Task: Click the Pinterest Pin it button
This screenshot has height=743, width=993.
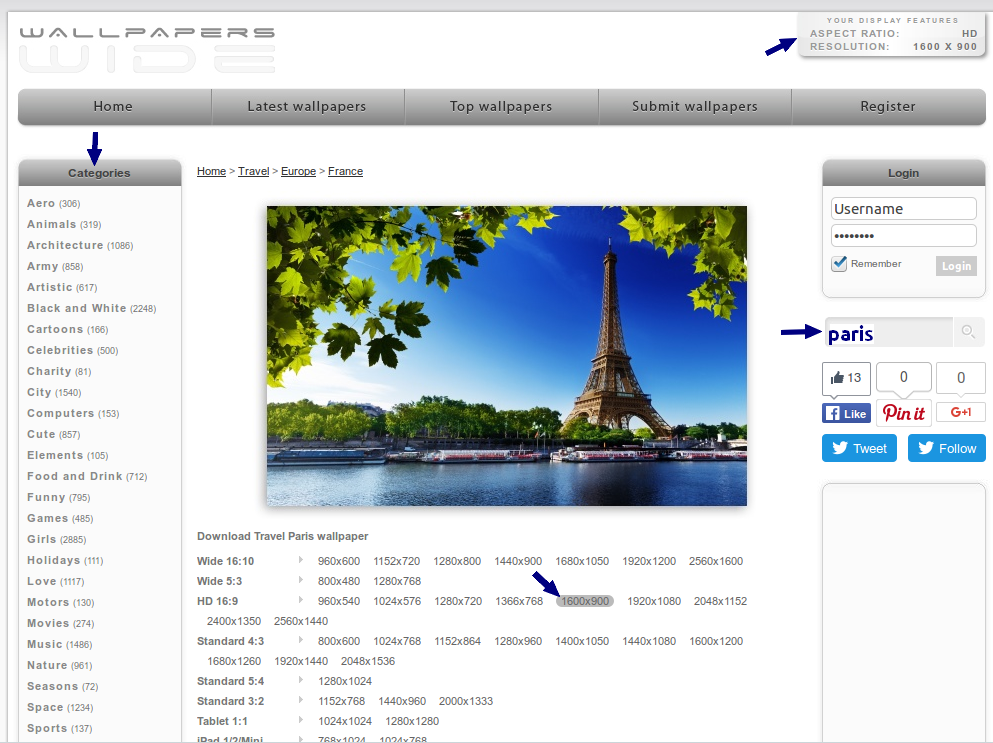Action: [904, 413]
